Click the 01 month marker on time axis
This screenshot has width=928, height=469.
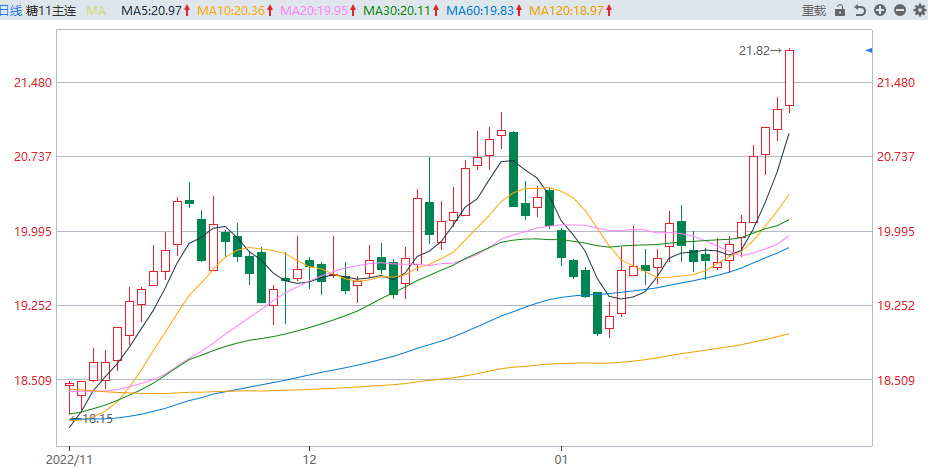[561, 460]
